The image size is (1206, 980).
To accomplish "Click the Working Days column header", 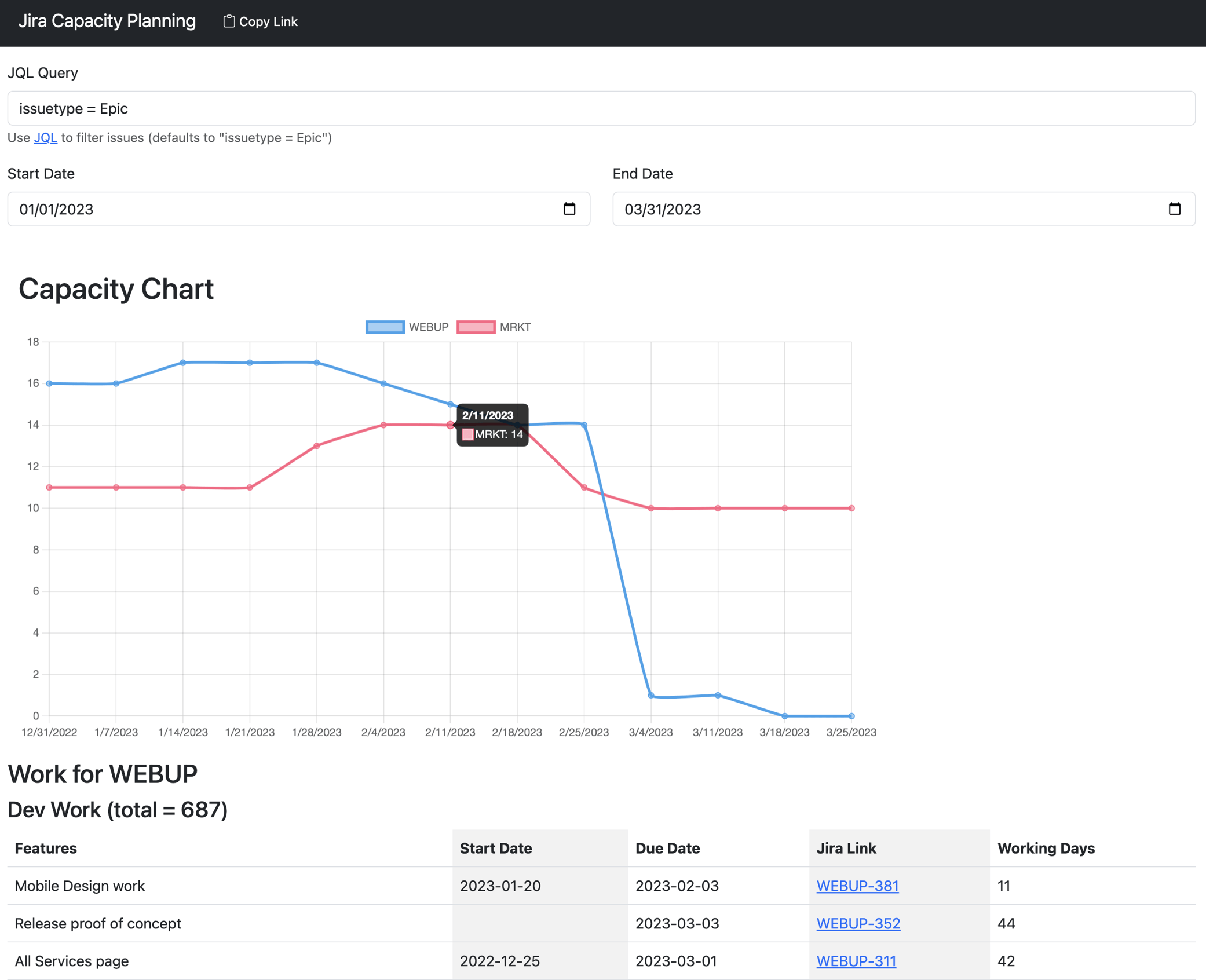I will 1046,848.
